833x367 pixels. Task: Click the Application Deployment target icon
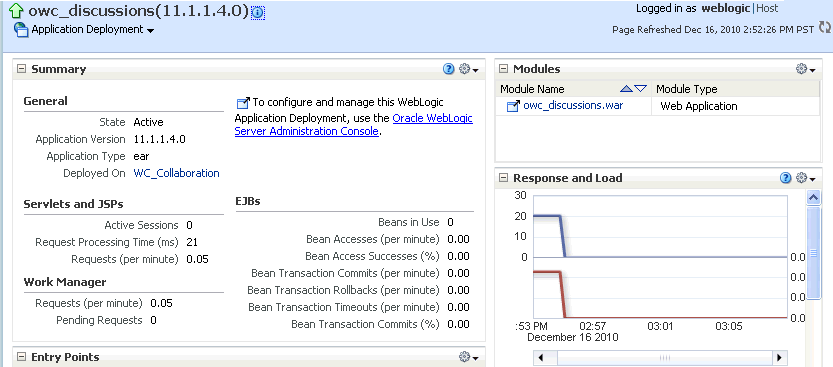[21, 30]
